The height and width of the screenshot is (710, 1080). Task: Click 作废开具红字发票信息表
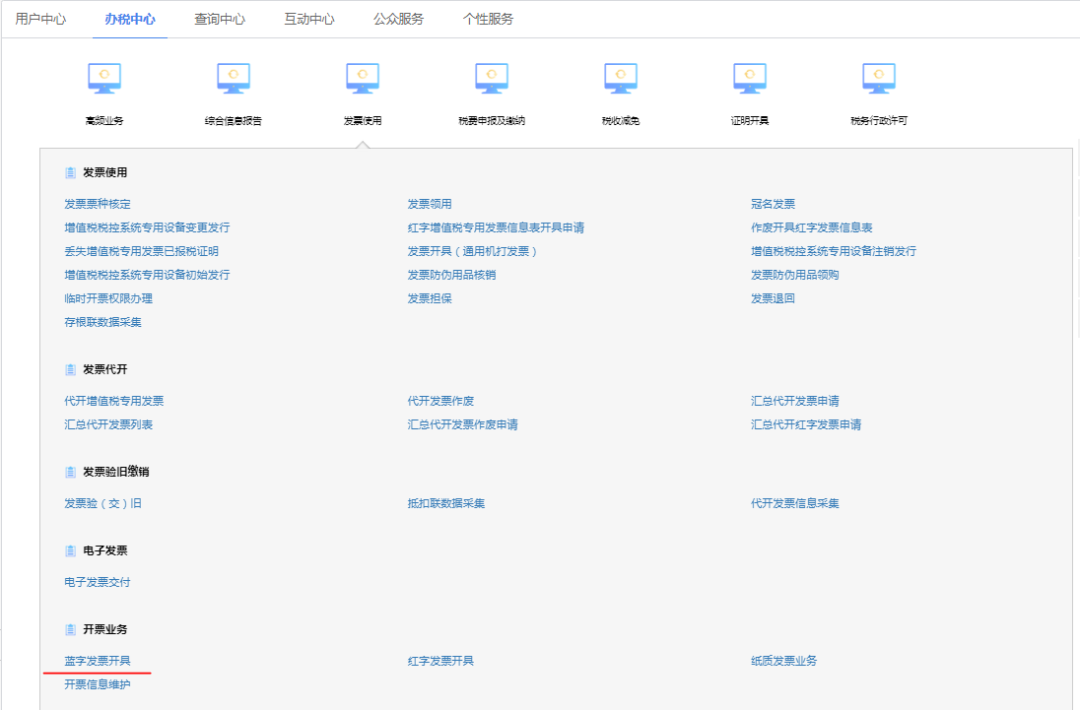click(811, 227)
